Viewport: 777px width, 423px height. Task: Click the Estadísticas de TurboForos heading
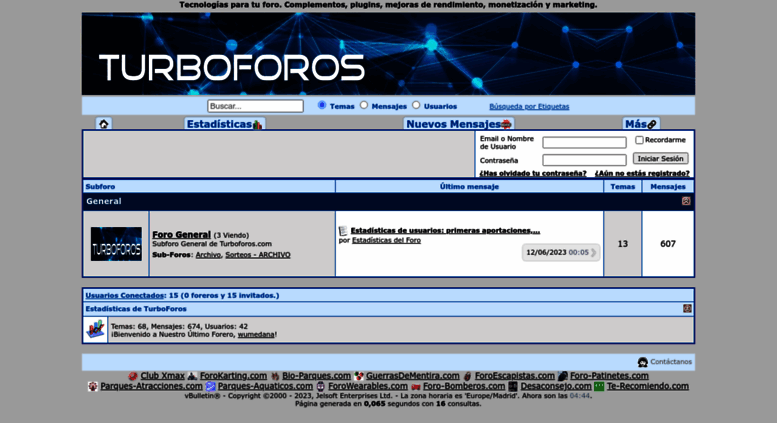[136, 309]
